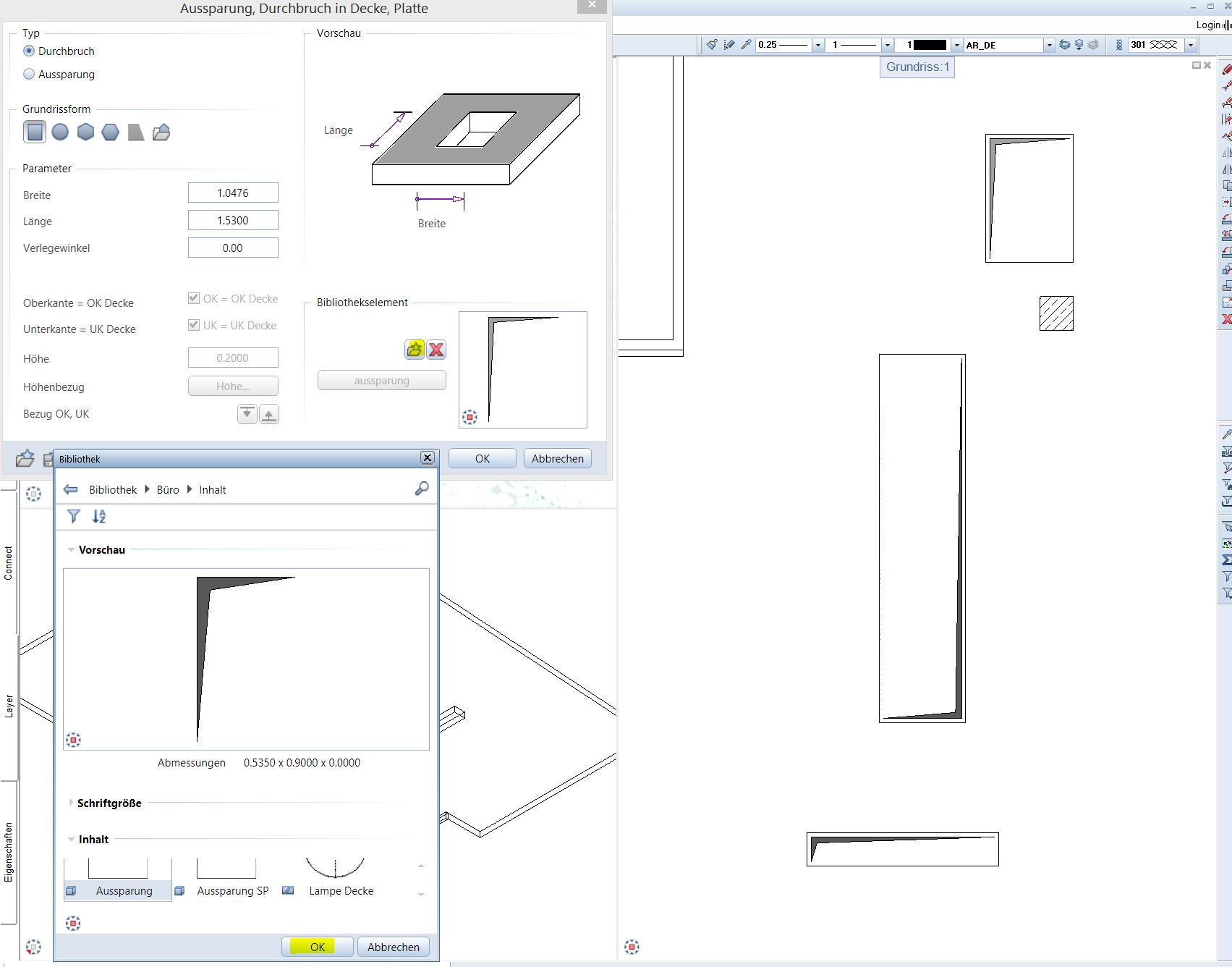Click the highlighted OK button in Bibliothek
This screenshot has width=1232, height=967.
point(318,947)
